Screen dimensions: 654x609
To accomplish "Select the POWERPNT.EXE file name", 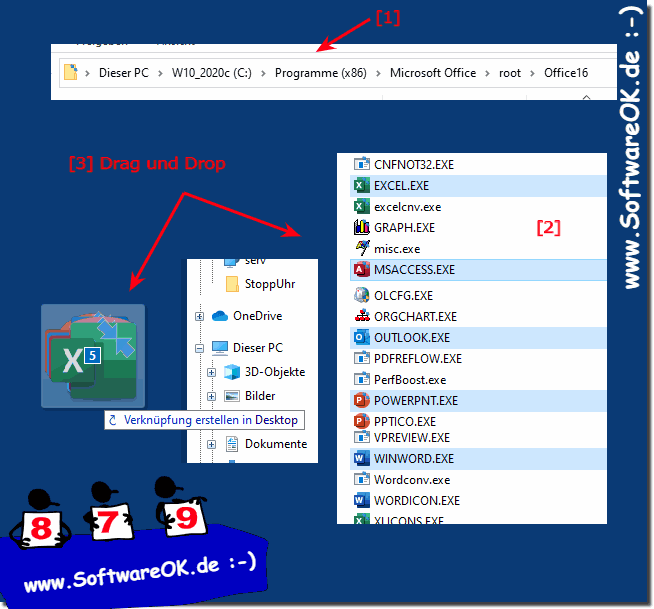I will [416, 400].
